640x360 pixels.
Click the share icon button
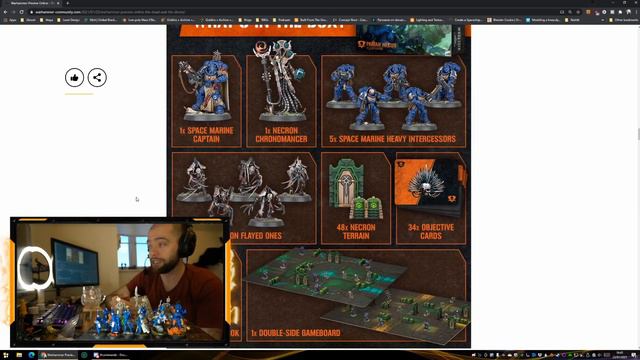(x=97, y=78)
